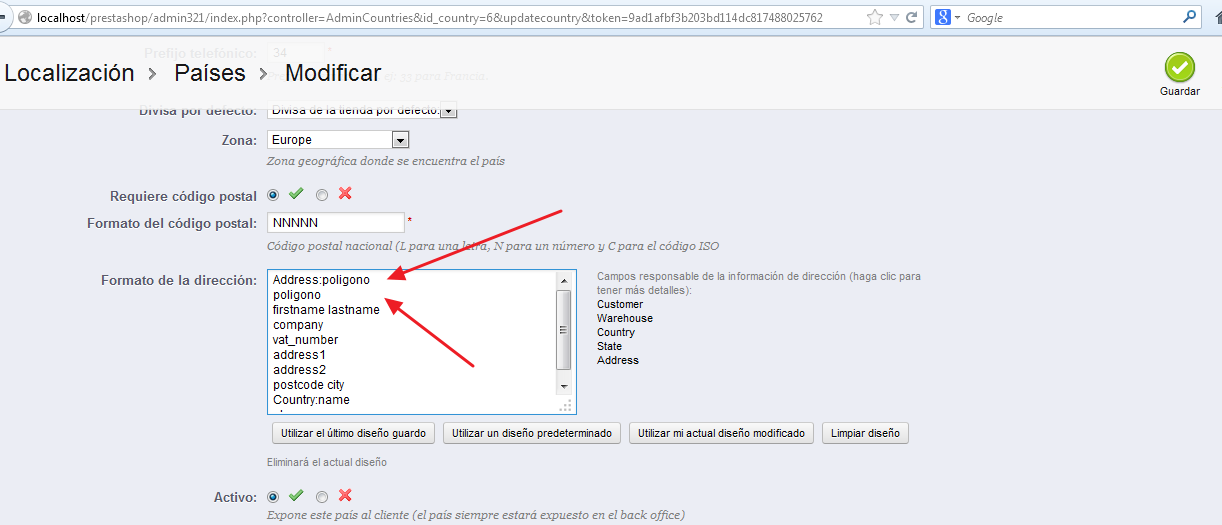
Task: Click the Warehouse address field category
Action: pos(625,318)
